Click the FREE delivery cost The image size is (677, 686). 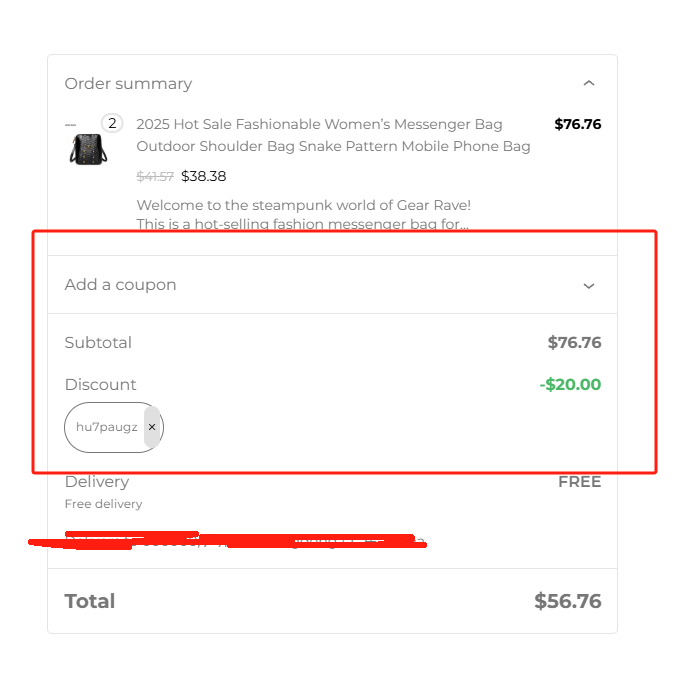pos(579,482)
